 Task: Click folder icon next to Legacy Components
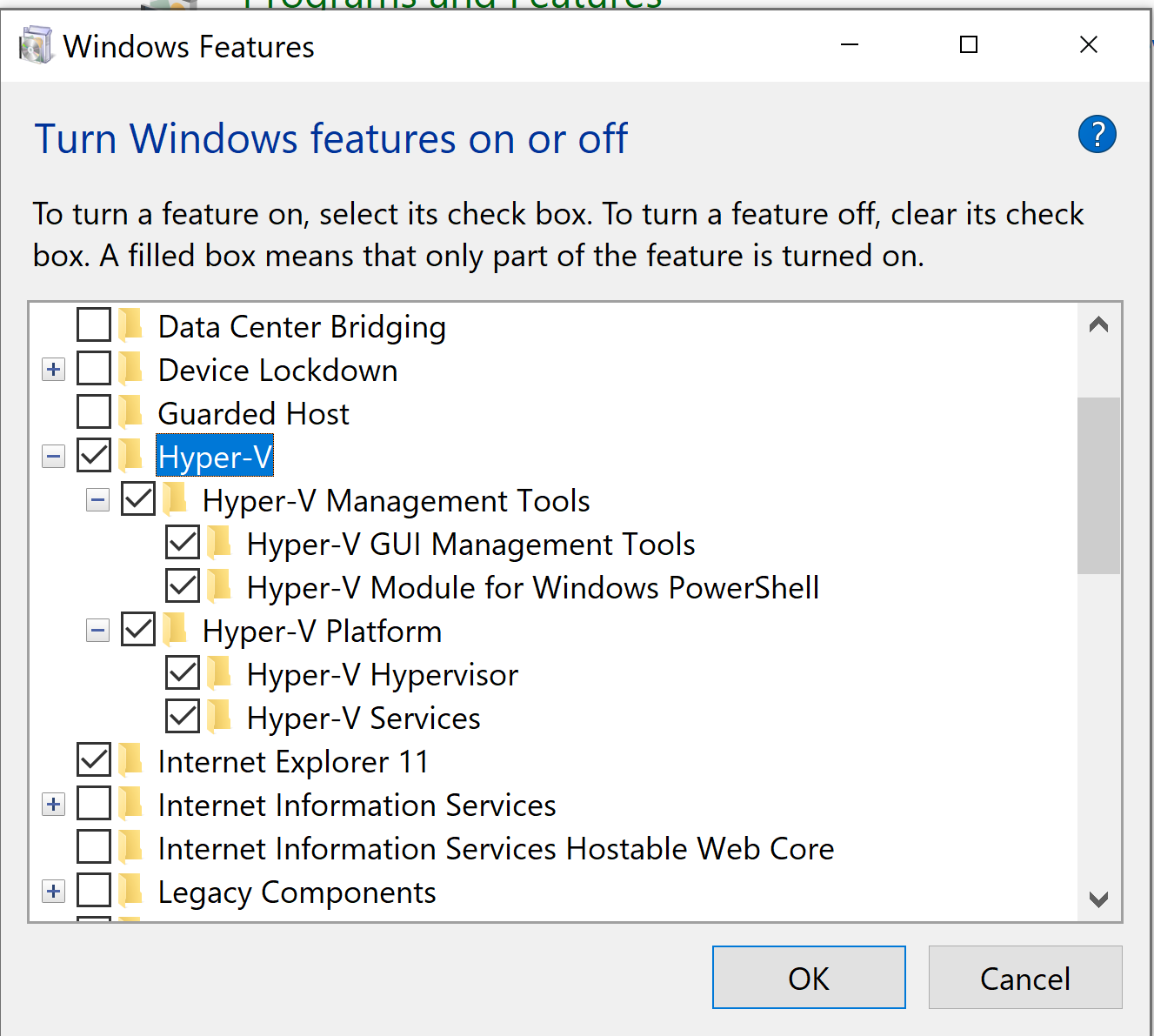(131, 891)
